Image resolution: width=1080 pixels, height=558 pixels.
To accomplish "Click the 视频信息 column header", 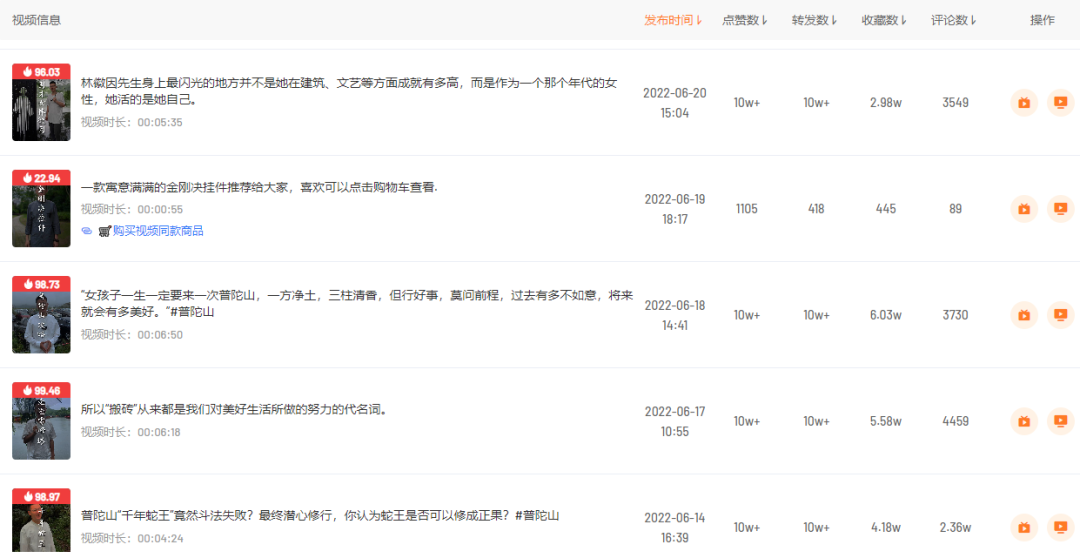I will click(x=37, y=20).
